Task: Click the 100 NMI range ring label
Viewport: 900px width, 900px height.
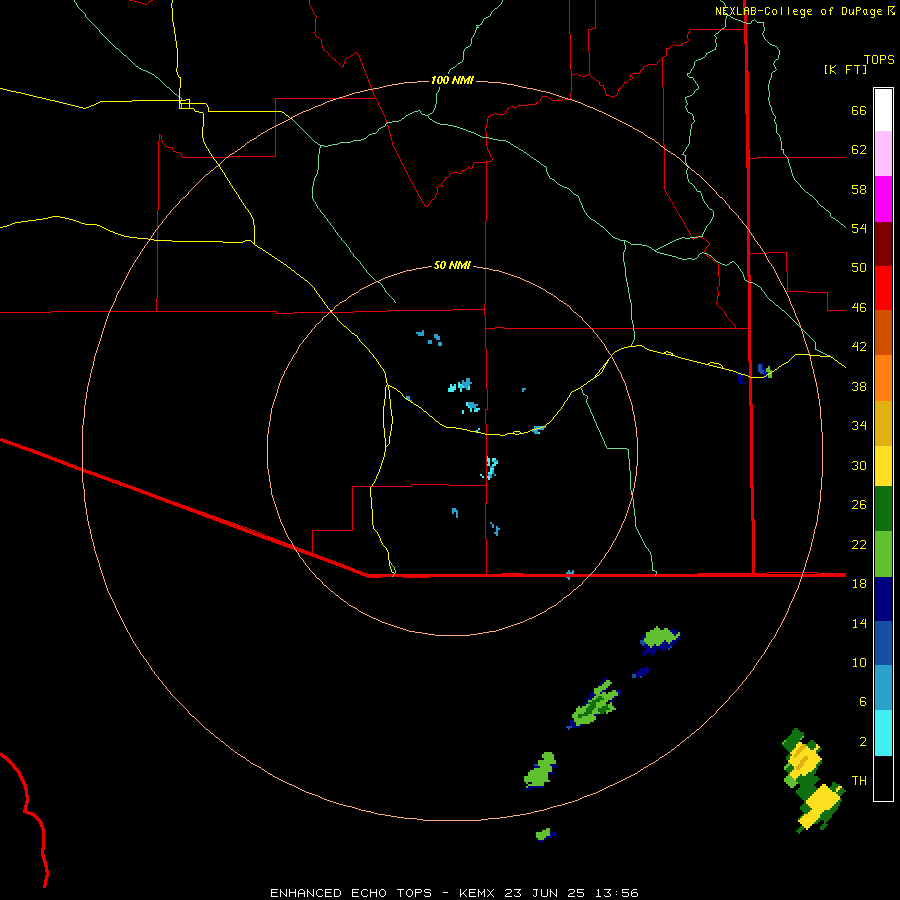Action: point(452,80)
